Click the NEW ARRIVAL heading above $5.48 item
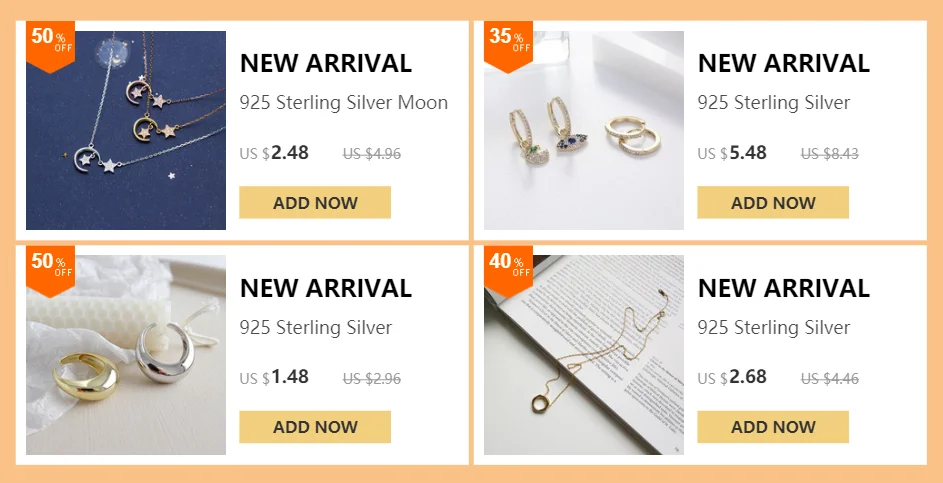 pyautogui.click(x=783, y=63)
